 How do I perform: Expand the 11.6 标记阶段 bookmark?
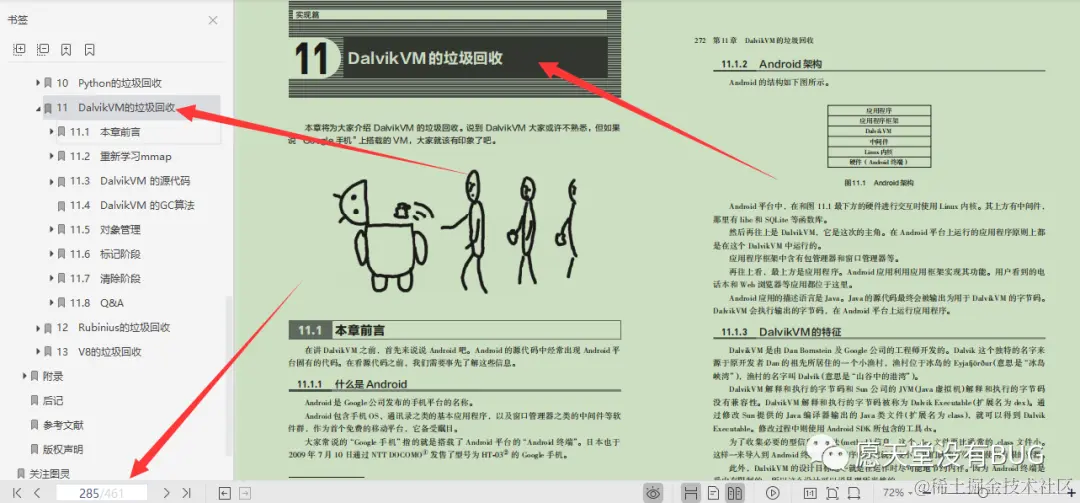click(x=52, y=254)
